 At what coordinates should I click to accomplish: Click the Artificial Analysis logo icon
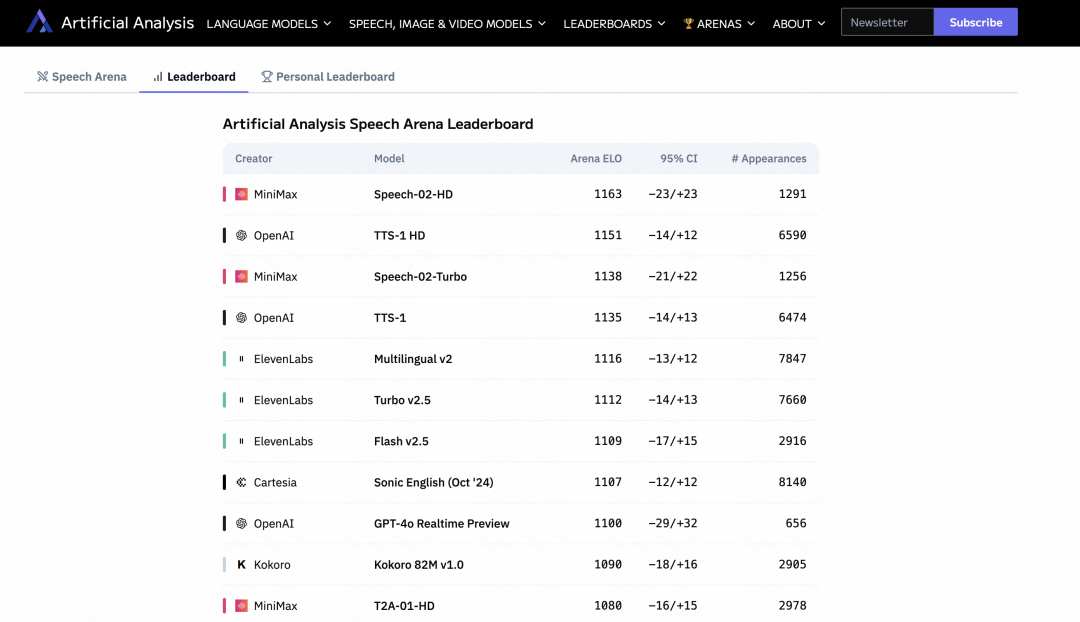coord(39,22)
